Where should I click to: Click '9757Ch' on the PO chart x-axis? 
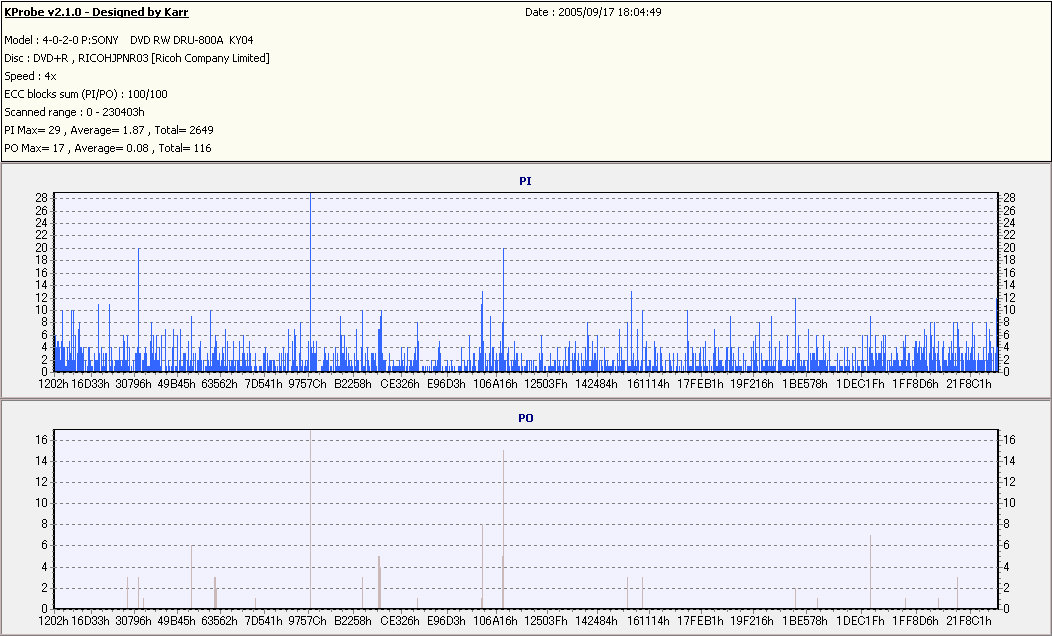[307, 621]
